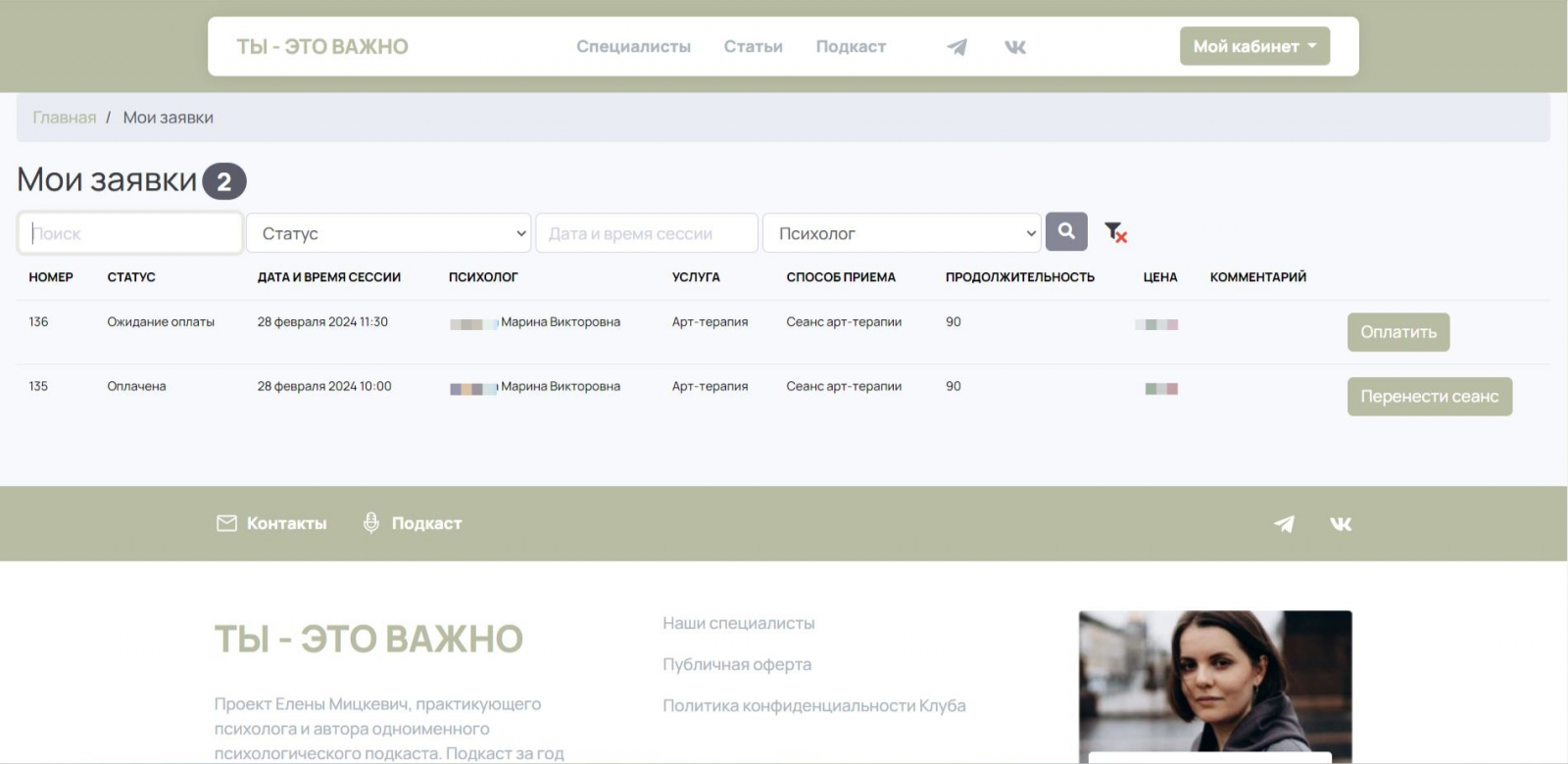Click the СПОСОБ ПРИЕМА column header
Viewport: 1568px width, 764px height.
click(x=841, y=277)
